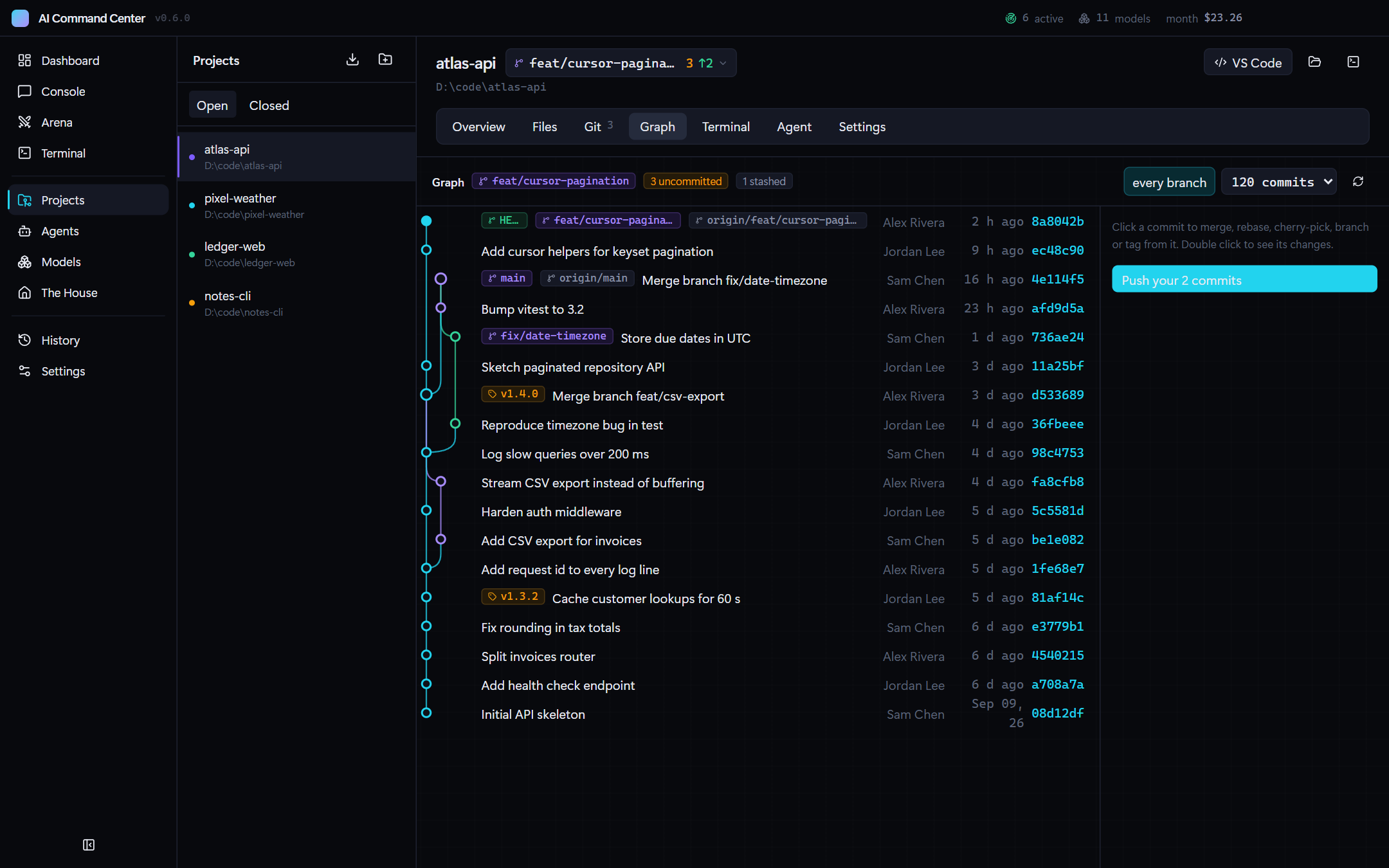Open the project Settings tab
Viewport: 1389px width, 868px height.
pos(862,127)
